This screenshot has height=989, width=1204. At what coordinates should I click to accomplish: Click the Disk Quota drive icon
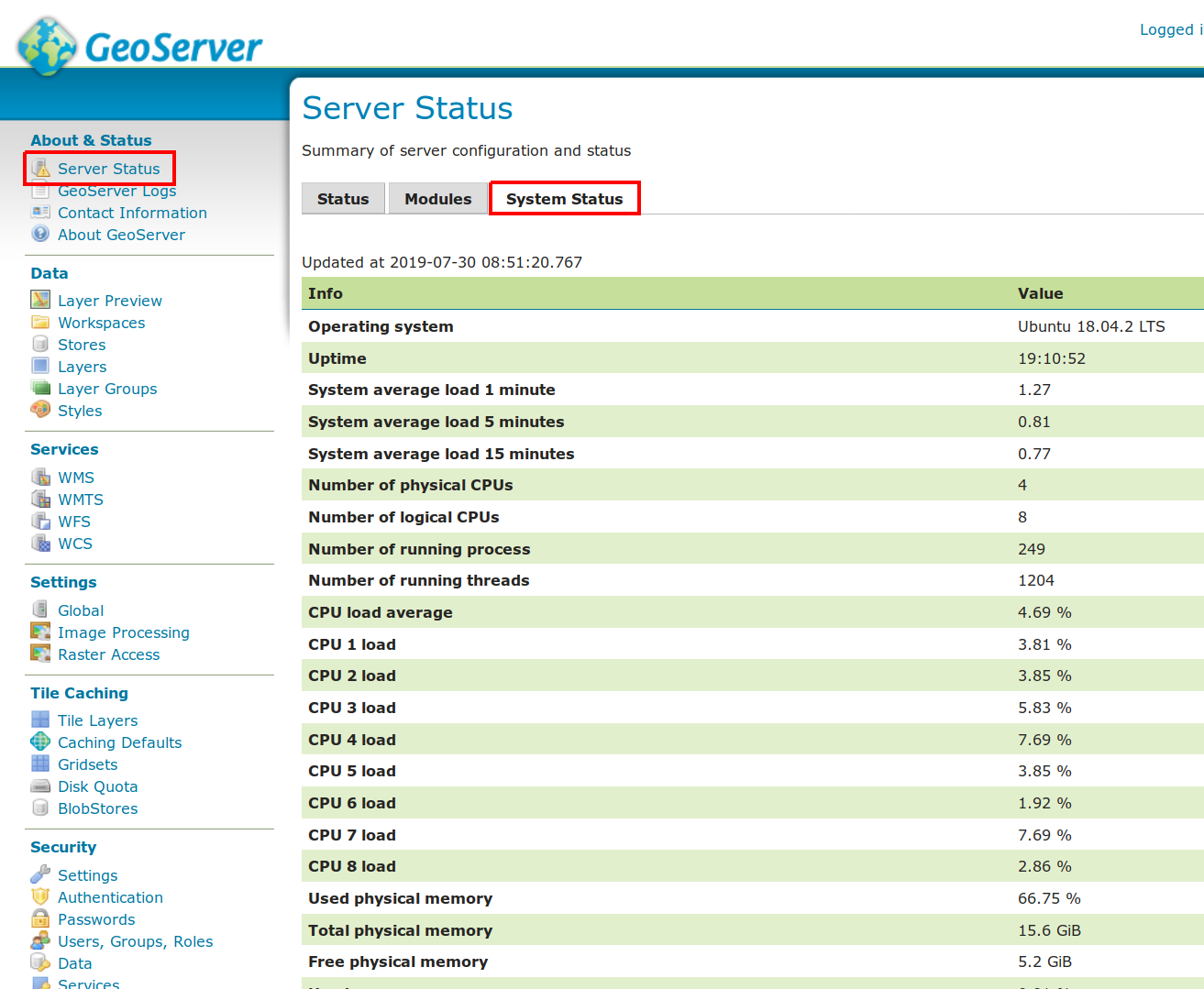40,786
